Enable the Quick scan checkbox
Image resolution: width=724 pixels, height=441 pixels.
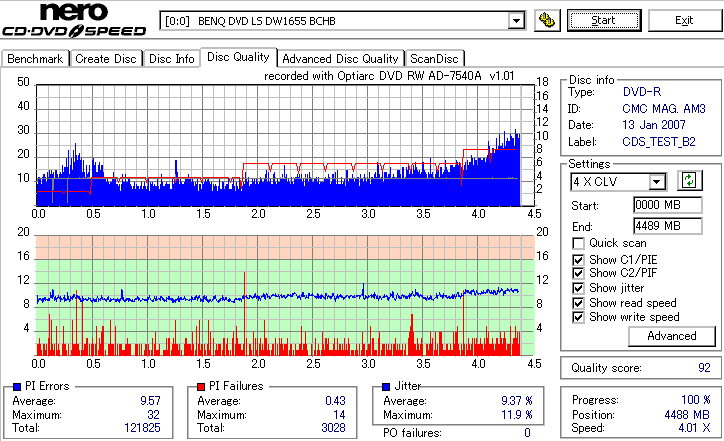pos(578,243)
